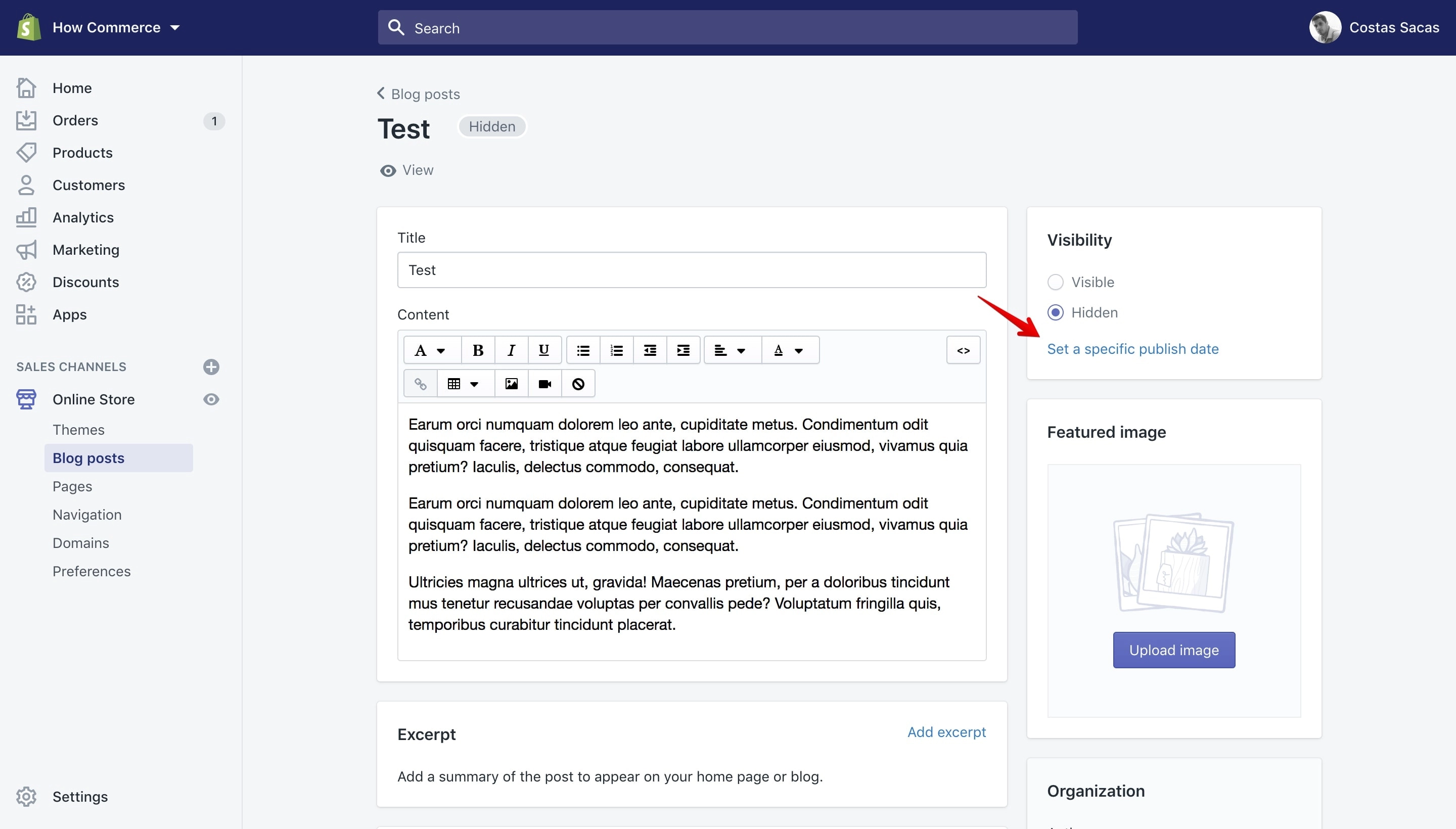Click the Hidden status badge
The height and width of the screenshot is (829, 1456).
pyautogui.click(x=492, y=126)
